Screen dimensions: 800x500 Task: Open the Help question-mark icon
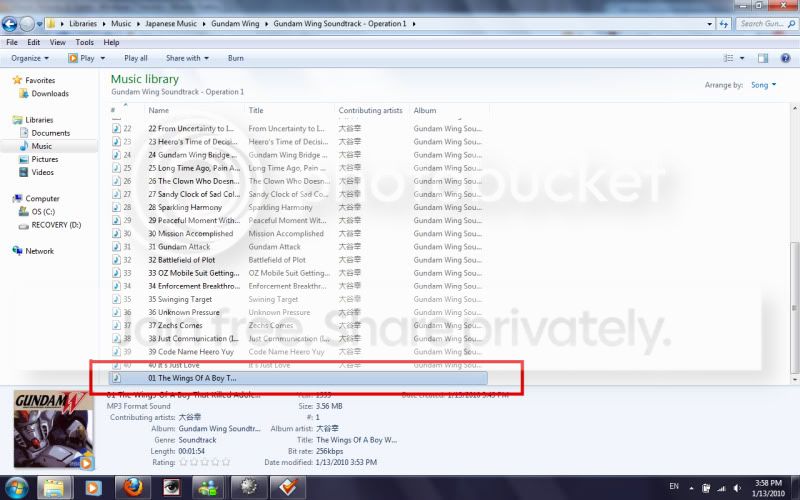[786, 58]
